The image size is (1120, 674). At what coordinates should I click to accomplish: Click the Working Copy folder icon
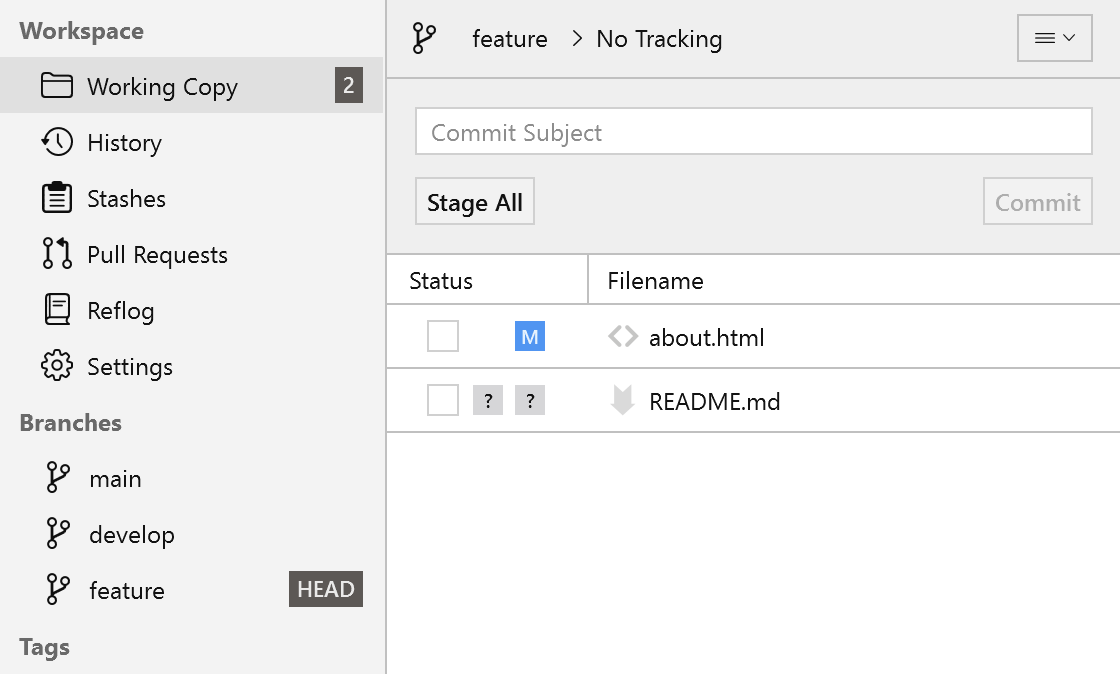tap(57, 86)
